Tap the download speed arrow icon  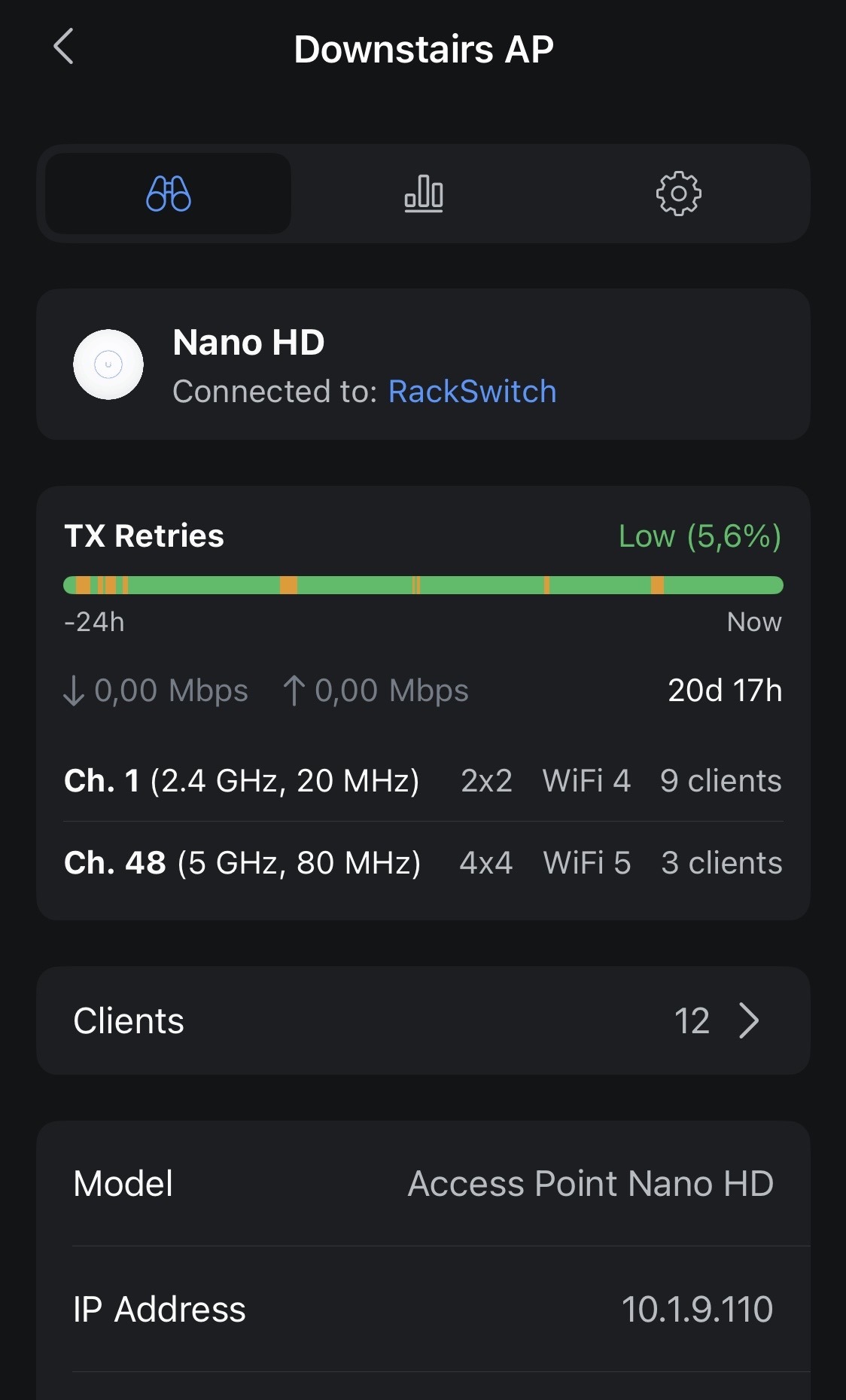point(74,691)
